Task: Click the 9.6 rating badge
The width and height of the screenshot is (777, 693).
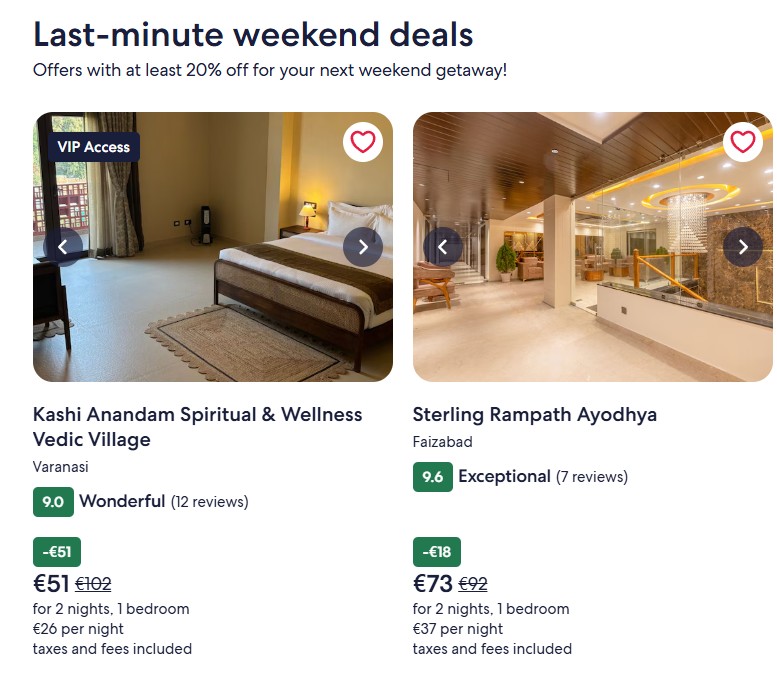Action: (x=433, y=477)
